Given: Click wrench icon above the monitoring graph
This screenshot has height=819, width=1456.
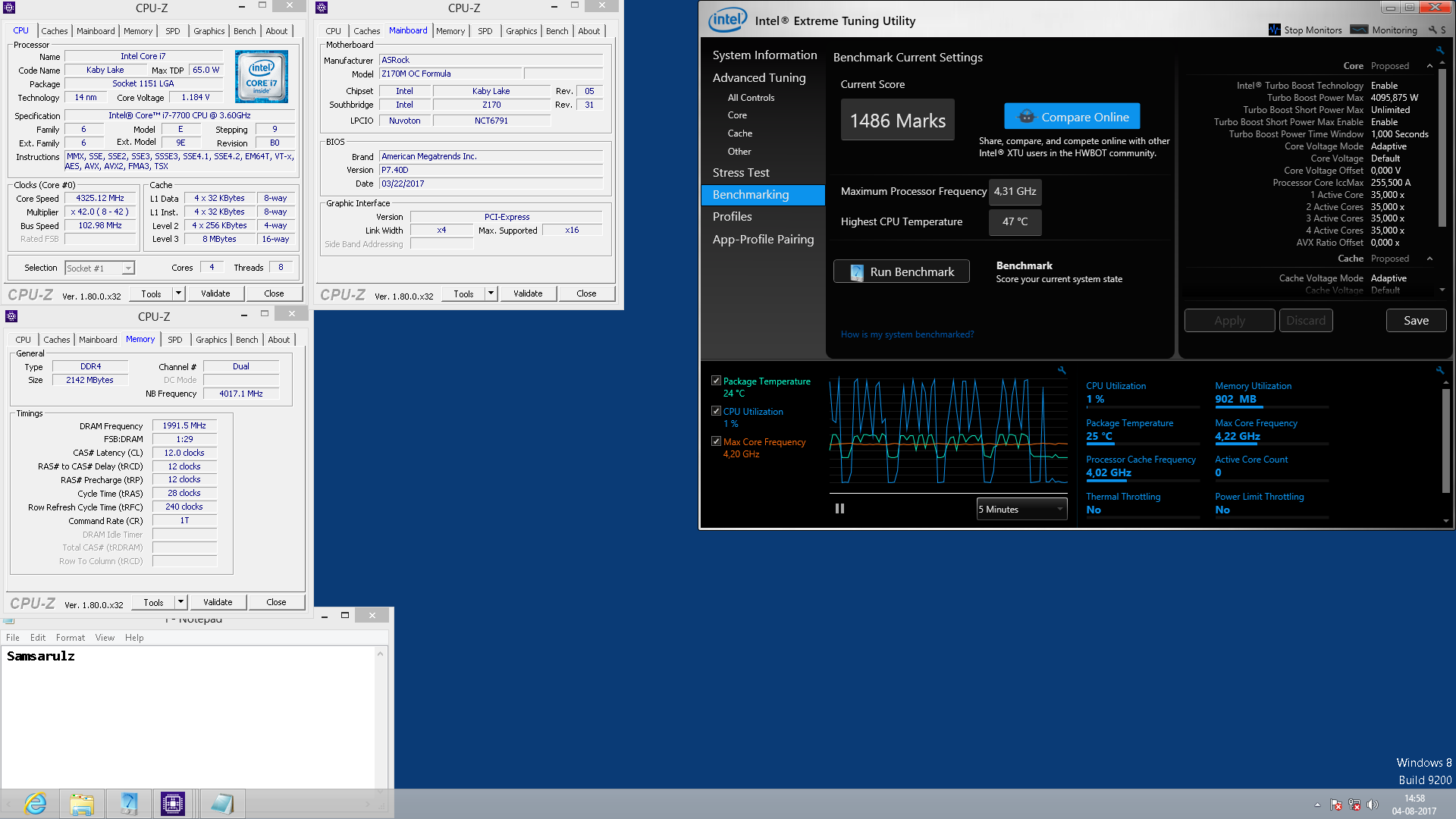Looking at the screenshot, I should click(x=1062, y=370).
